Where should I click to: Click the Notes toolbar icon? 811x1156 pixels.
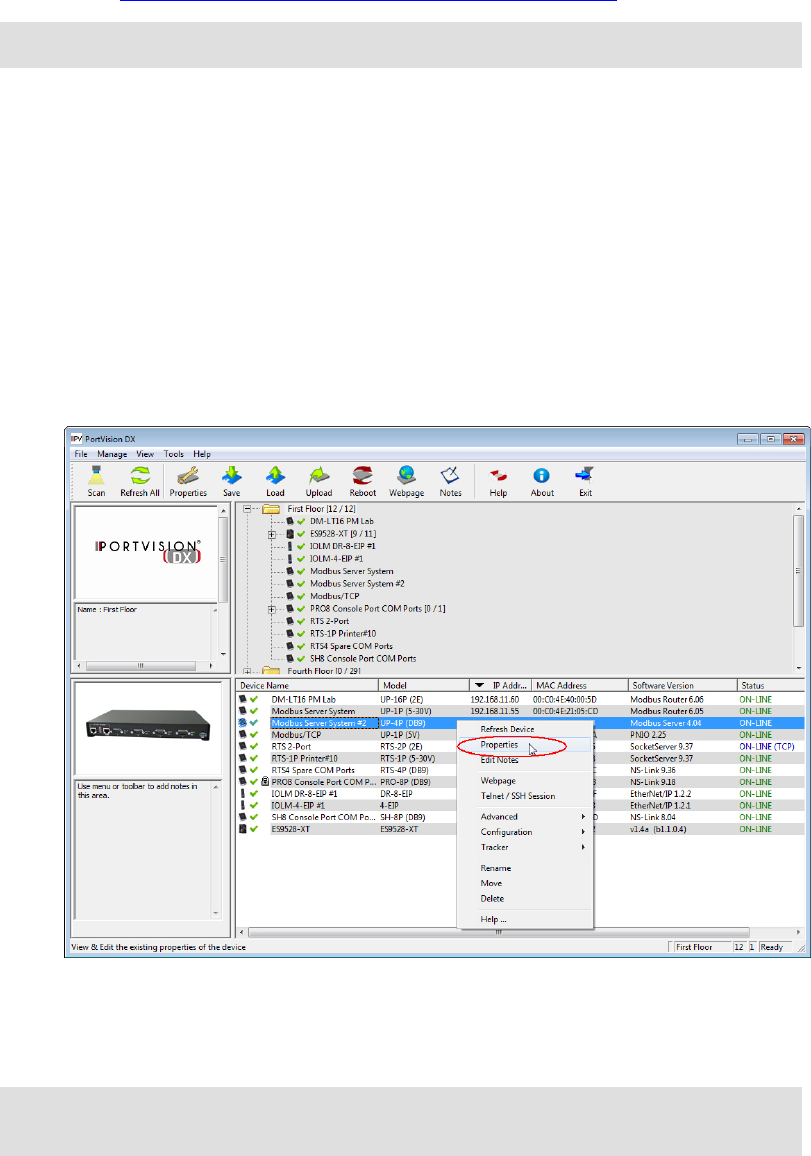450,482
